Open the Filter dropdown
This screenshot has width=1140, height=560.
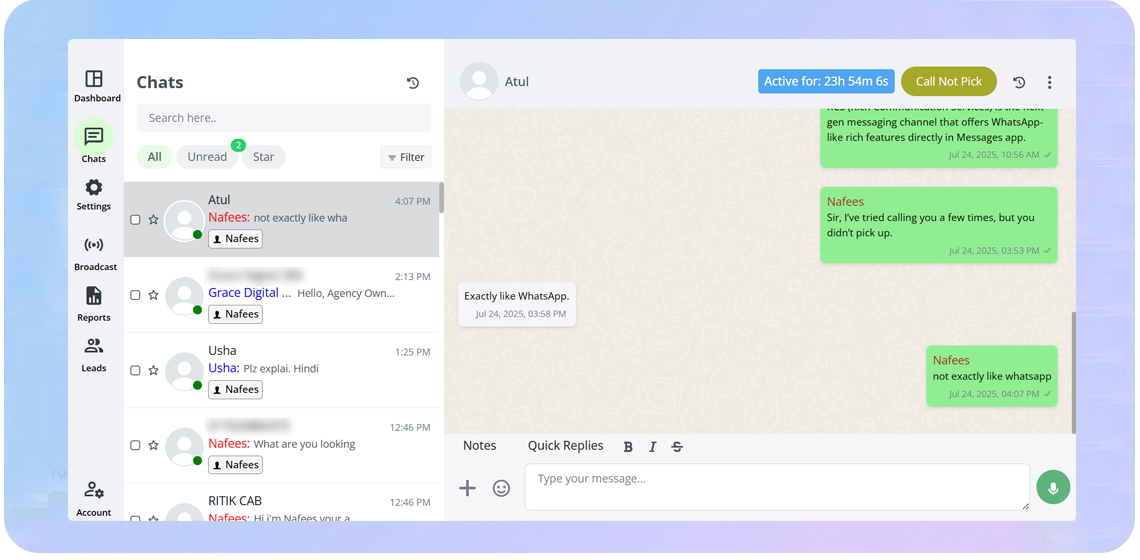(406, 157)
